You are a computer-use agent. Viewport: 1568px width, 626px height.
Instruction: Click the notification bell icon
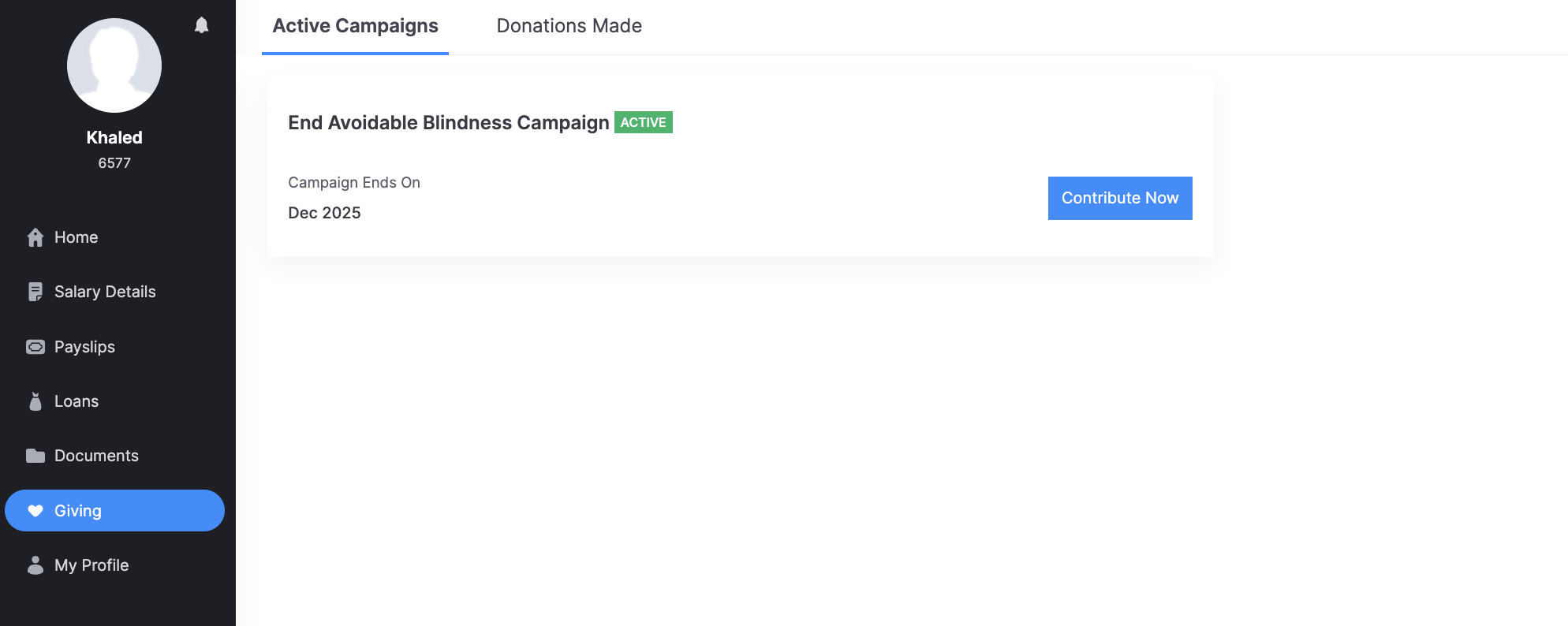[201, 25]
